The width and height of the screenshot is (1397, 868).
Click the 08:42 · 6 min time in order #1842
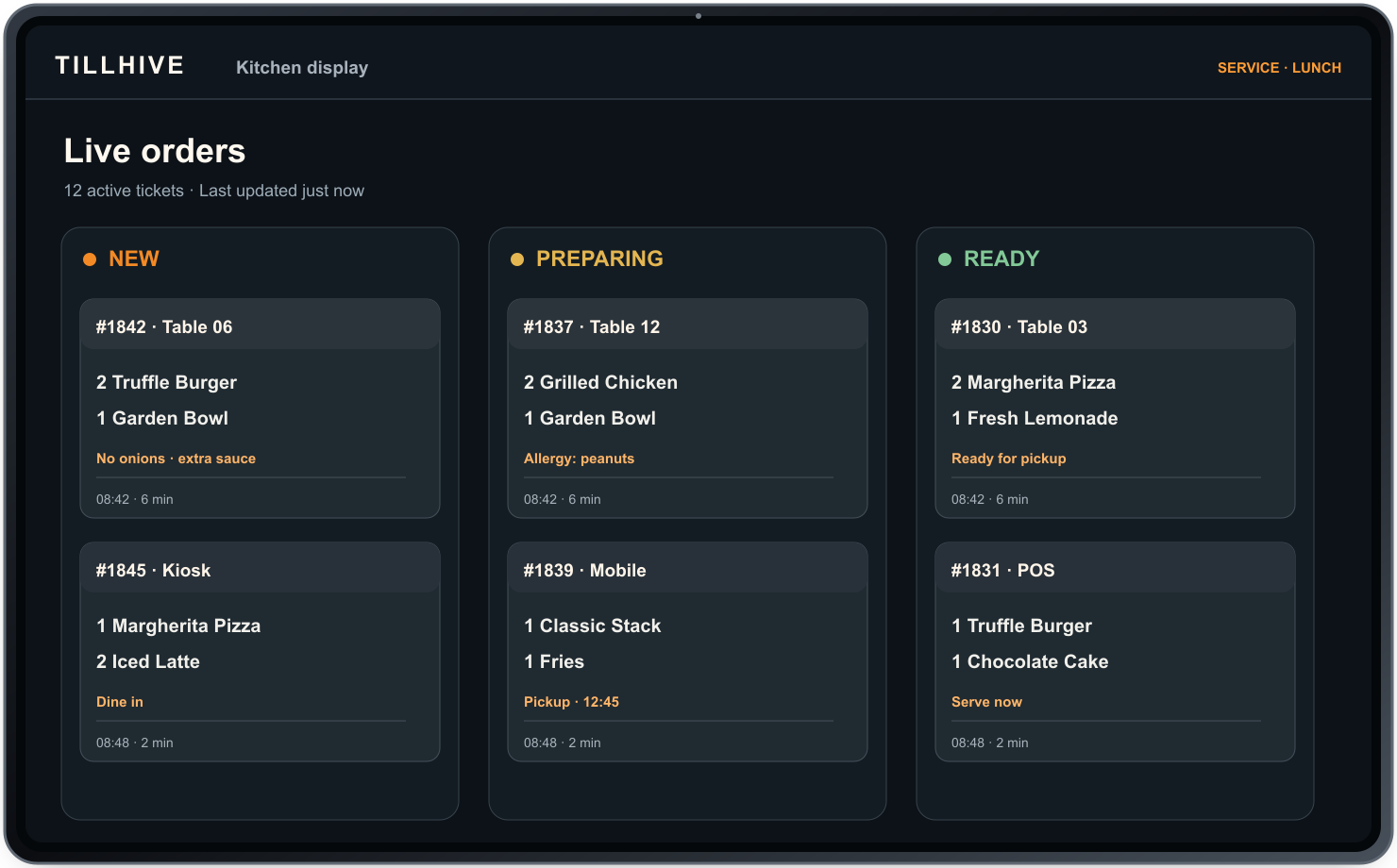[135, 499]
